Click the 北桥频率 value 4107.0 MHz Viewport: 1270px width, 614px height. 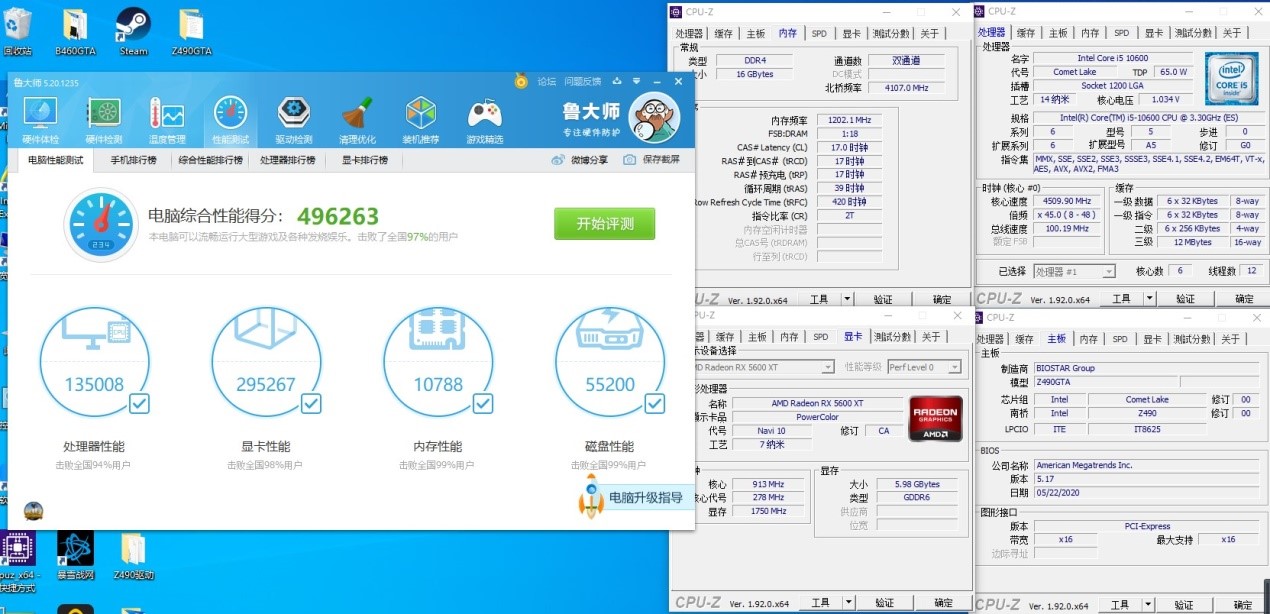click(x=906, y=88)
